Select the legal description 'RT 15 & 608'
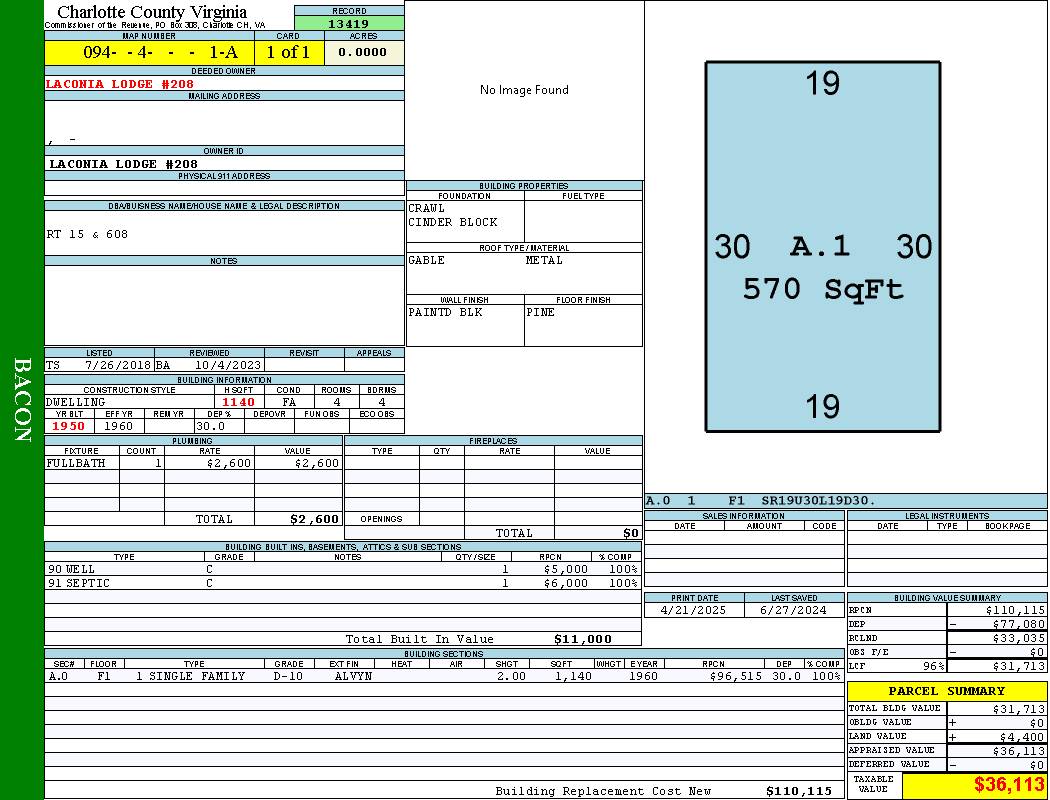Screen dimensions: 1050x800 coord(88,234)
